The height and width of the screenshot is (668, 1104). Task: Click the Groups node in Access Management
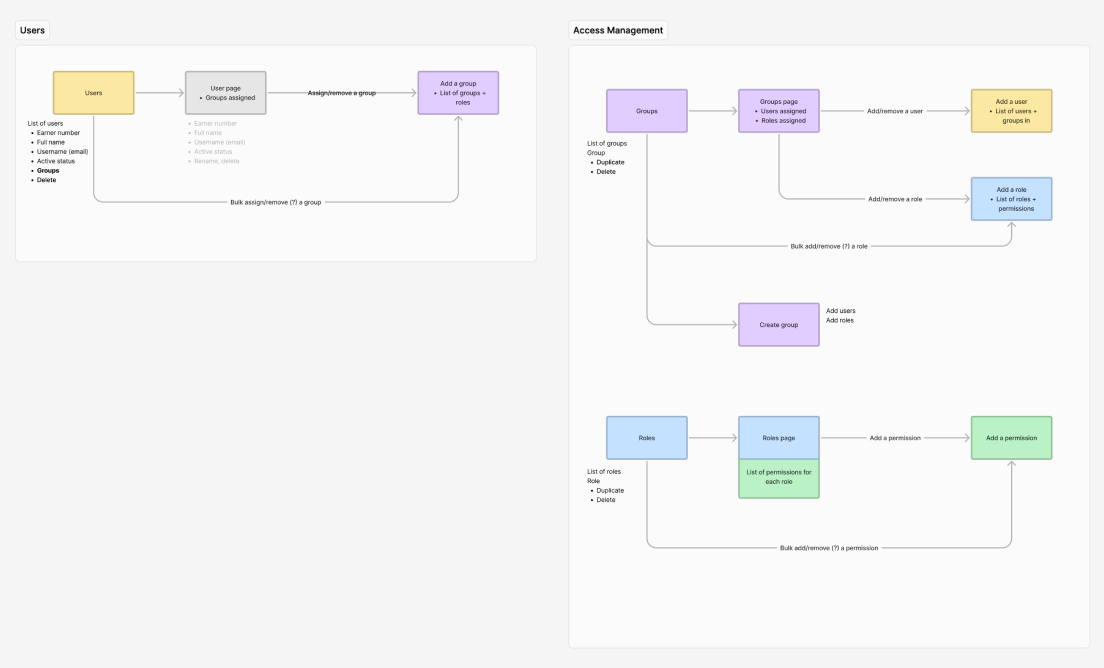(646, 111)
